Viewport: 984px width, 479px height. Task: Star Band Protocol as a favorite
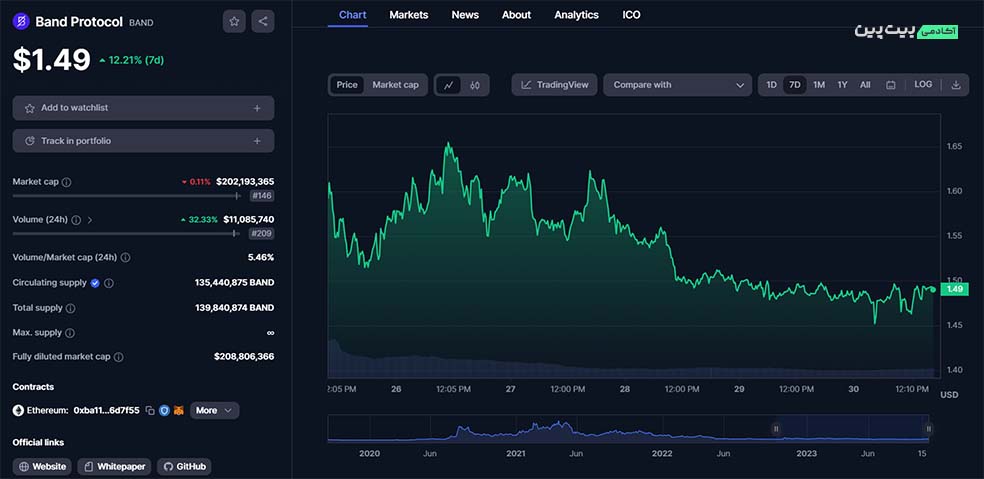234,21
